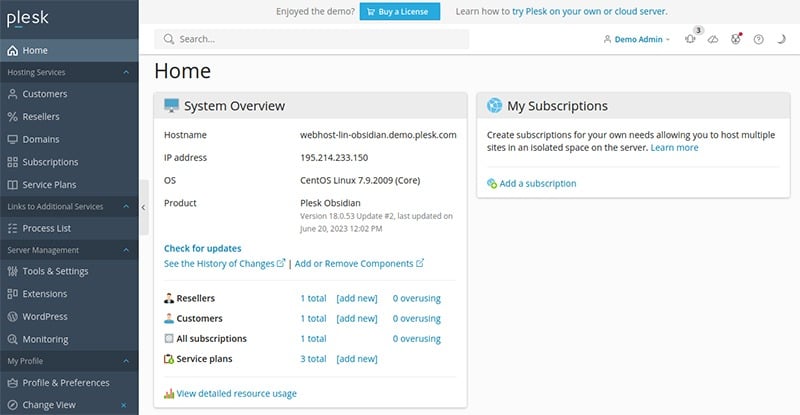Click add new for Resellers
This screenshot has width=800, height=415.
coord(357,298)
